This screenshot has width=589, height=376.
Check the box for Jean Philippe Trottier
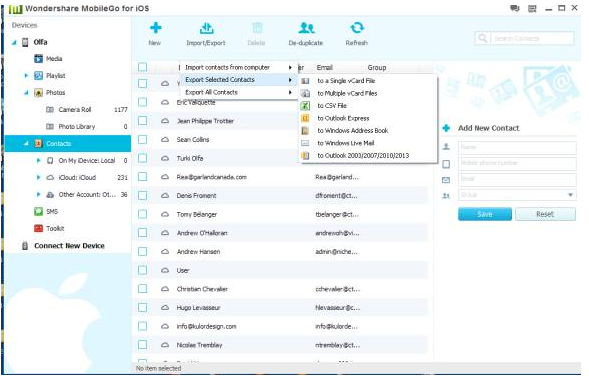[142, 121]
